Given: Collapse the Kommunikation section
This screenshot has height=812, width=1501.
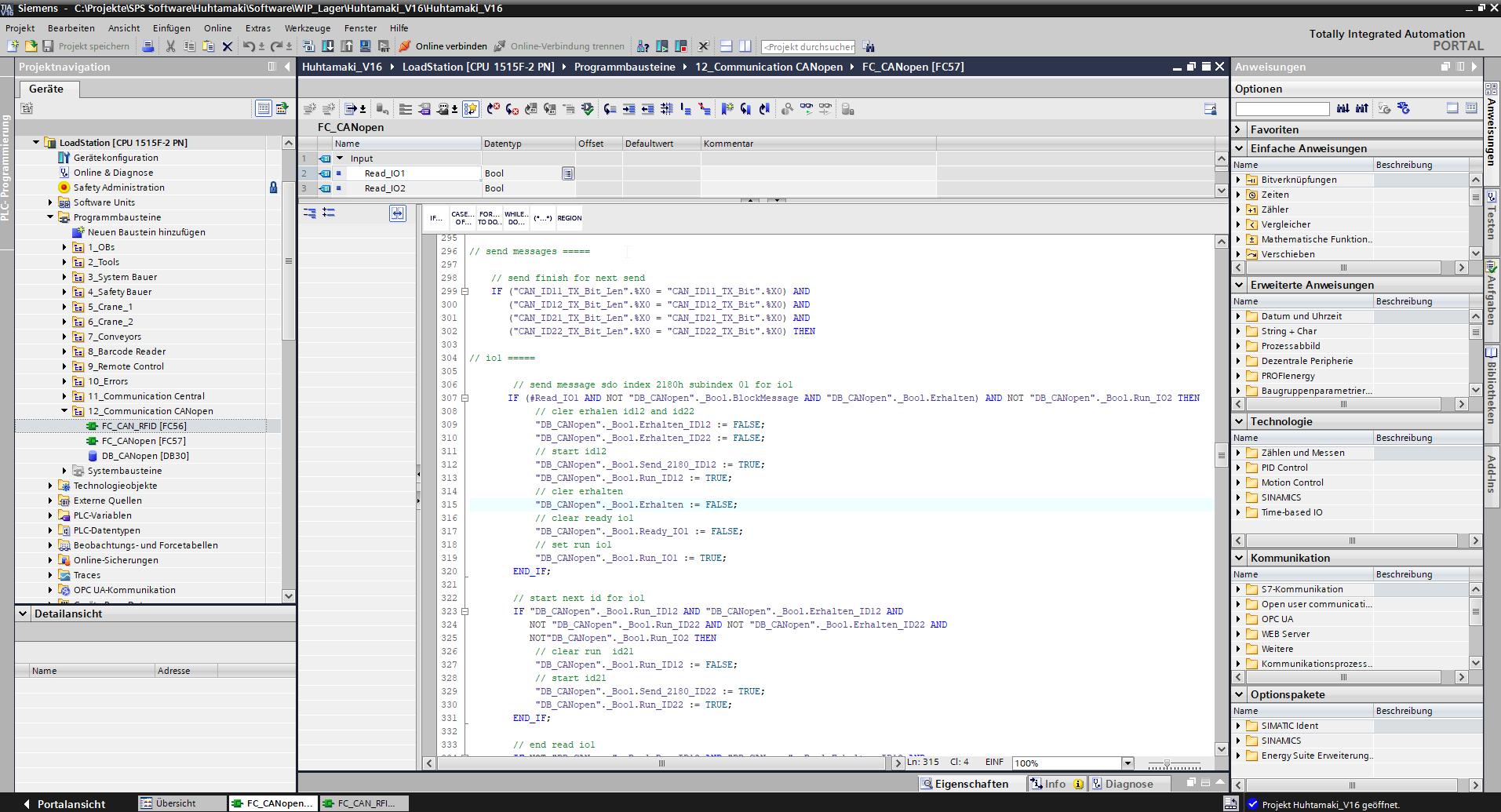Looking at the screenshot, I should click(1239, 558).
